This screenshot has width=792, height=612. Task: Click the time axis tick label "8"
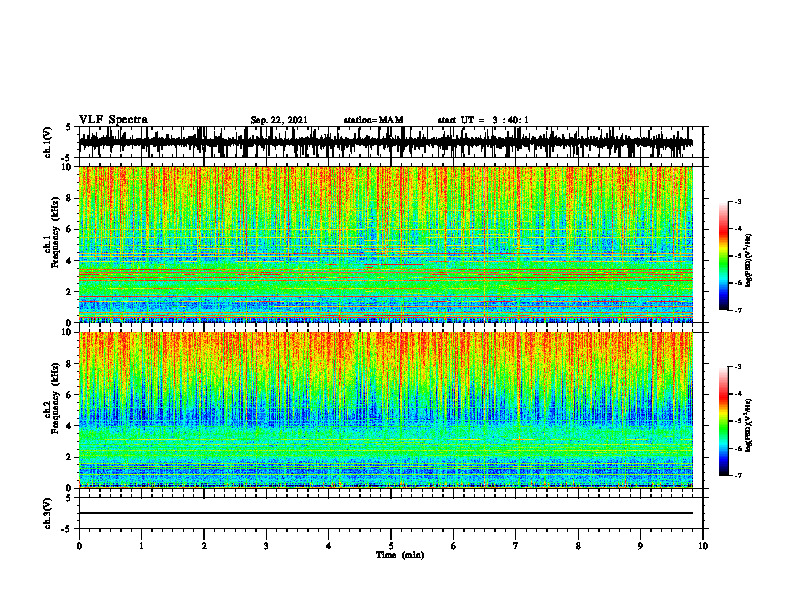pyautogui.click(x=578, y=546)
